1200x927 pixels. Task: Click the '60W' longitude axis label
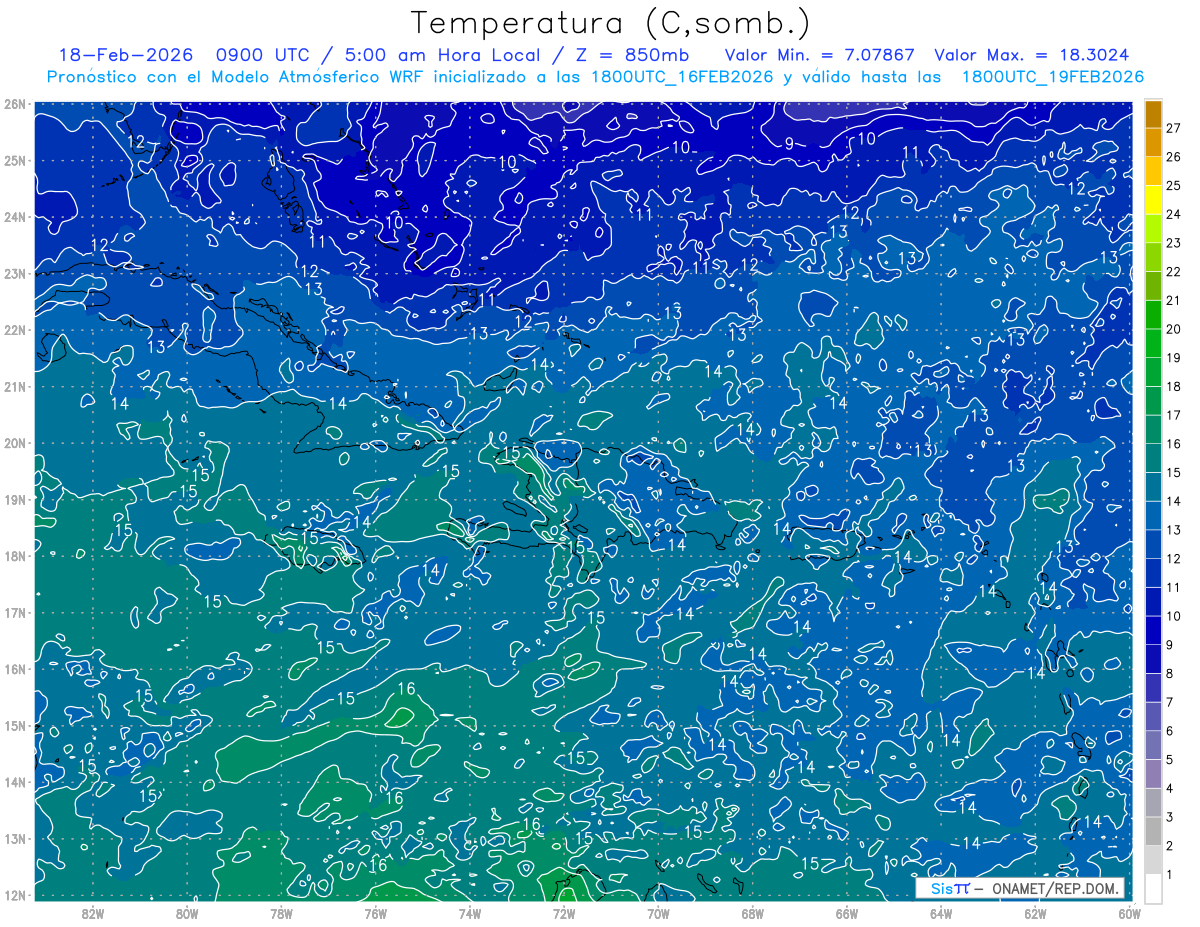pyautogui.click(x=1128, y=914)
